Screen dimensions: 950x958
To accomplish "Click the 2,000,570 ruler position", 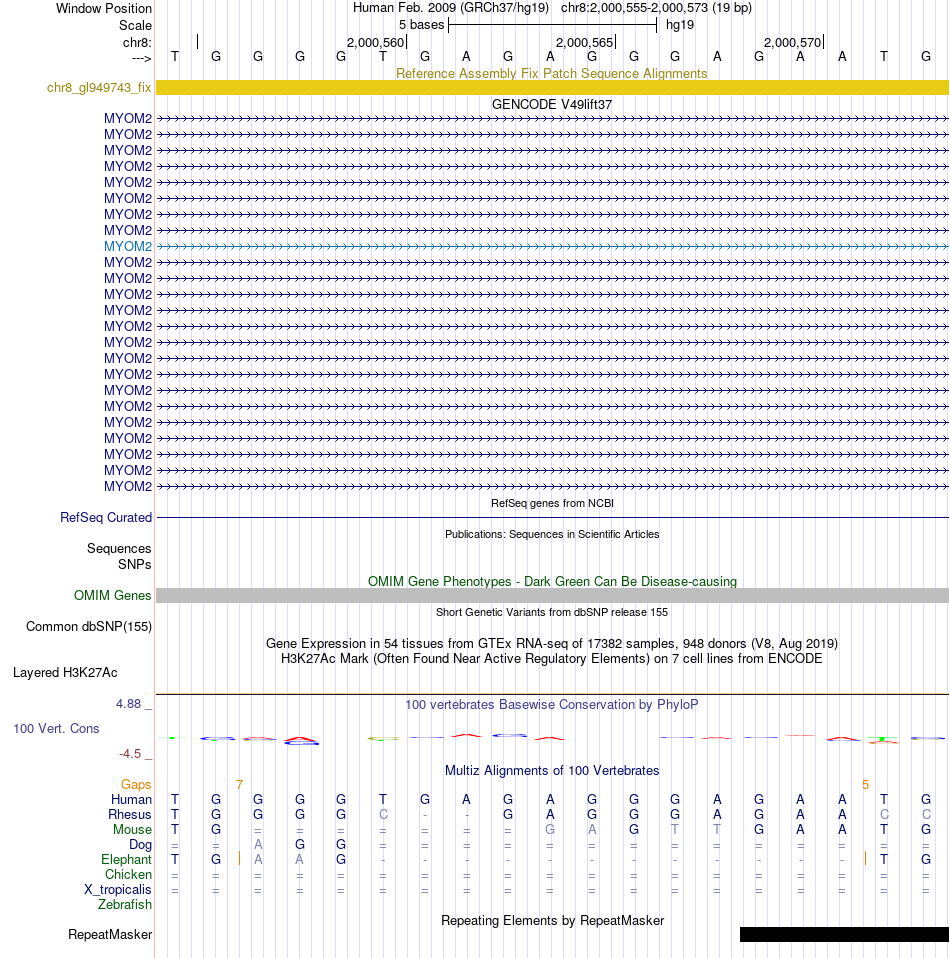I will pyautogui.click(x=792, y=42).
